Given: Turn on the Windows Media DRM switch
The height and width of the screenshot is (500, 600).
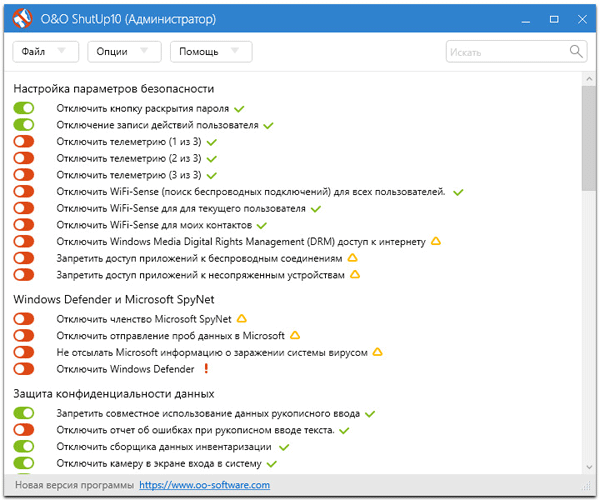Looking at the screenshot, I should click(x=24, y=241).
